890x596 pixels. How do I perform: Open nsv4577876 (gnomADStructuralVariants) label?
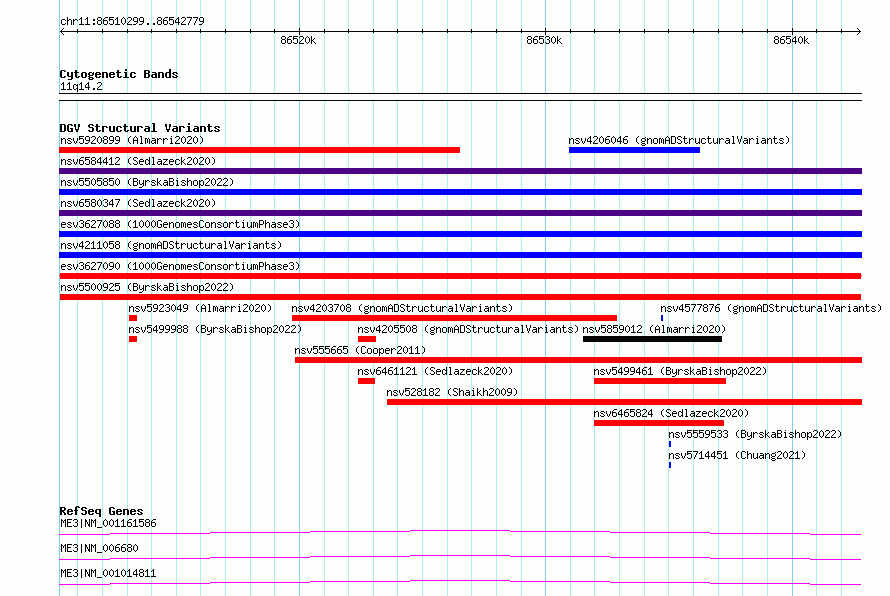tap(771, 308)
